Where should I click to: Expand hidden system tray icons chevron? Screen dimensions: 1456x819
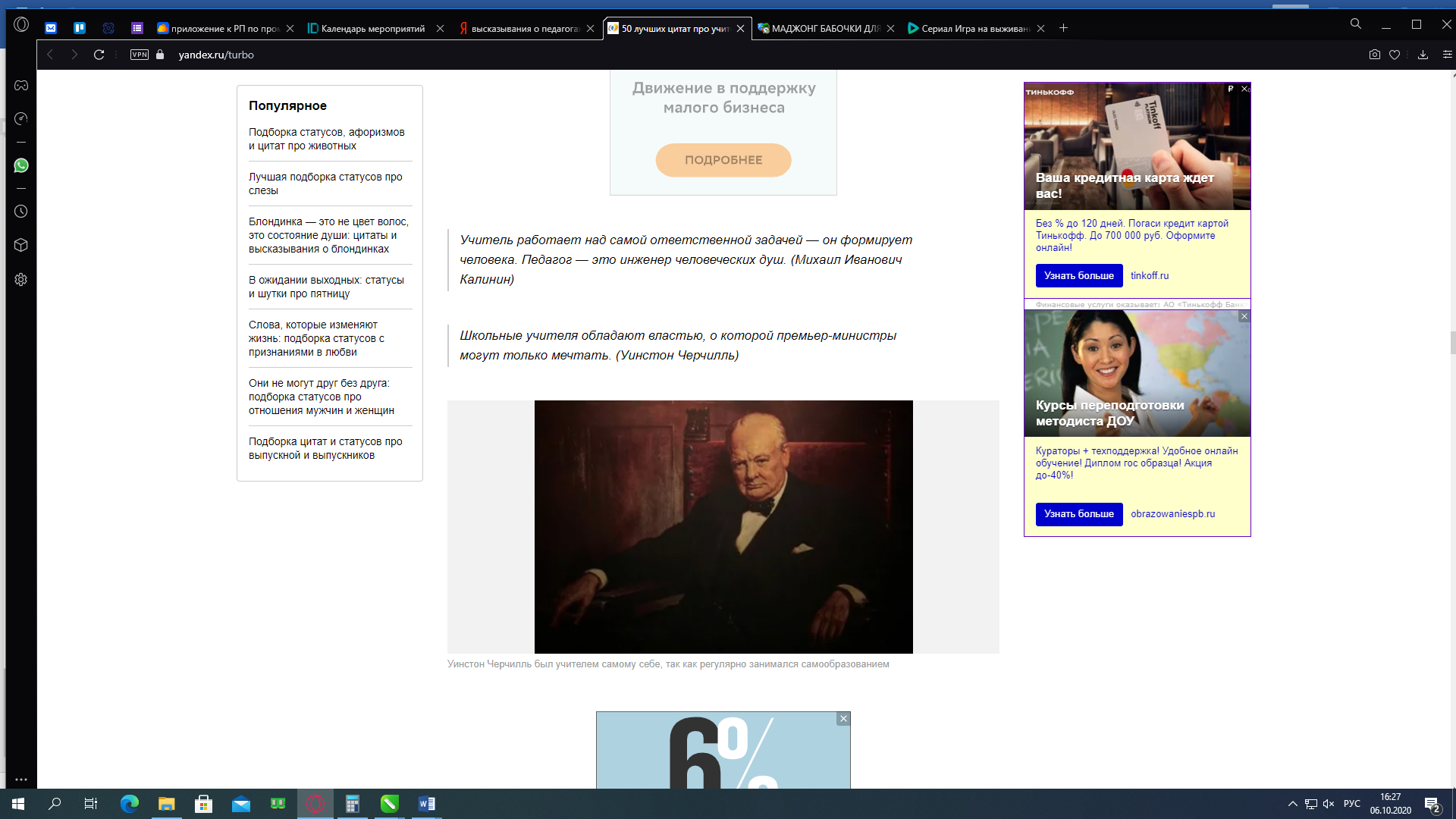point(1292,804)
